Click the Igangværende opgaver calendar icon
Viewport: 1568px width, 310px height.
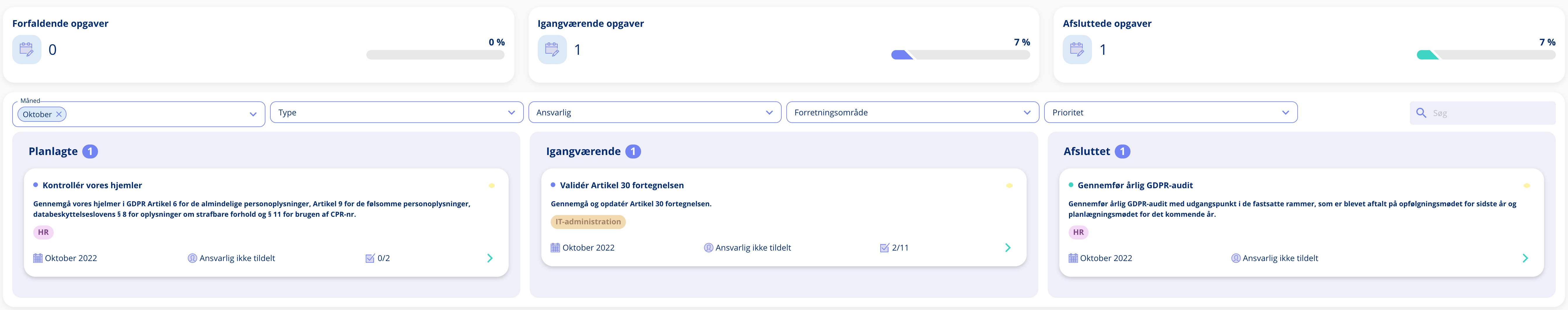click(x=552, y=49)
